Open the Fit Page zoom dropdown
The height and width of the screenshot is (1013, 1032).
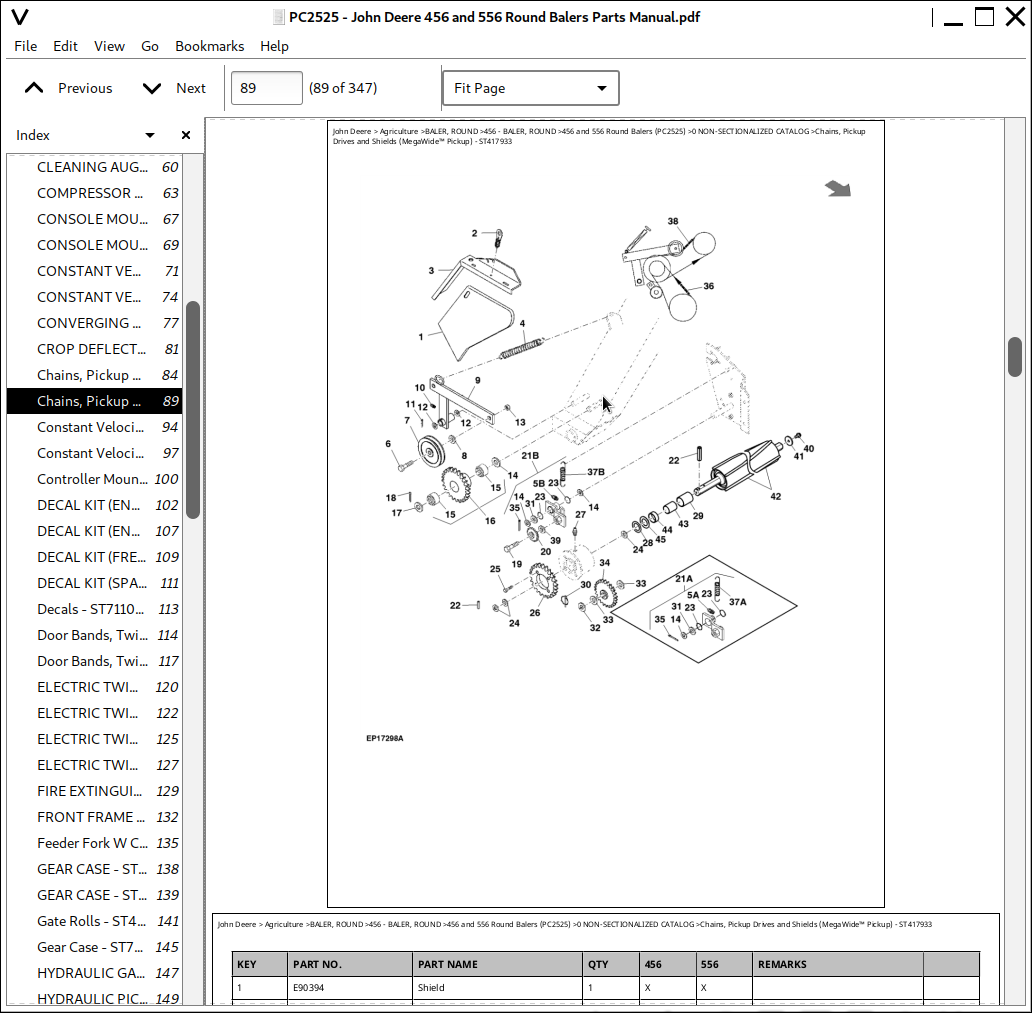(x=530, y=88)
